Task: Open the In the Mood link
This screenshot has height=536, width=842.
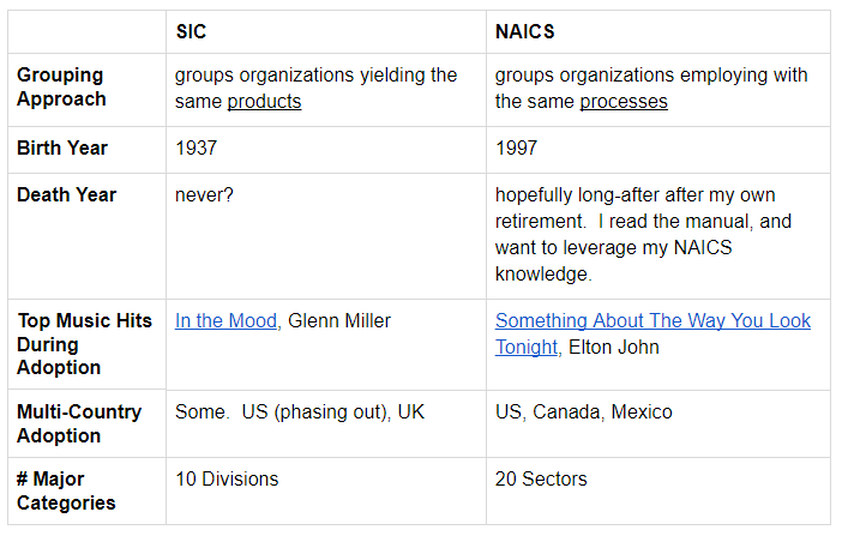Action: (x=226, y=321)
